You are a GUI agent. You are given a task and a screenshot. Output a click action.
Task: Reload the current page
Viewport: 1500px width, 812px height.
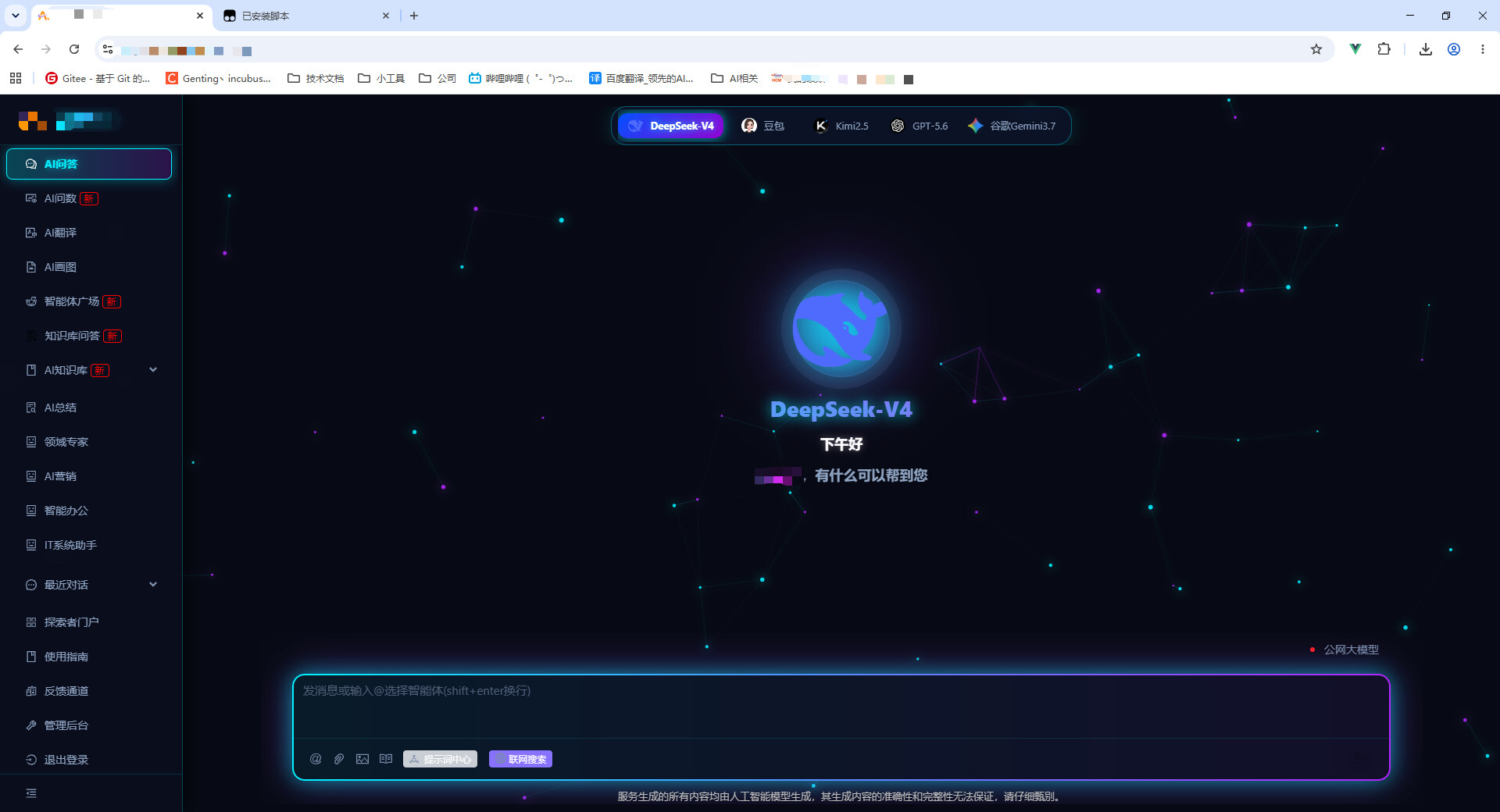click(74, 49)
